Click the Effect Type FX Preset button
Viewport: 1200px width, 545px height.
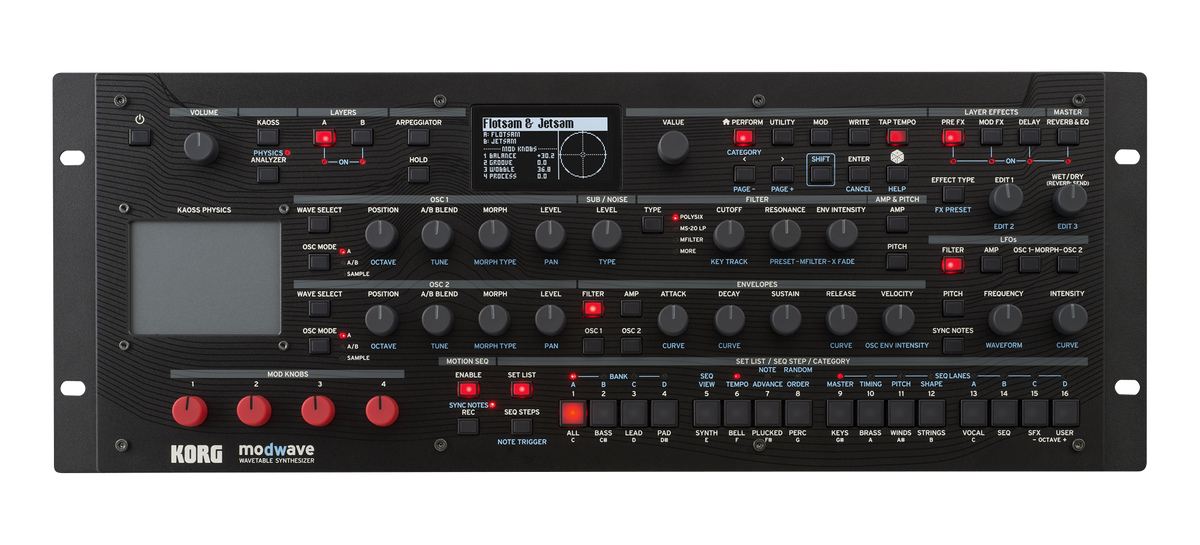953,194
